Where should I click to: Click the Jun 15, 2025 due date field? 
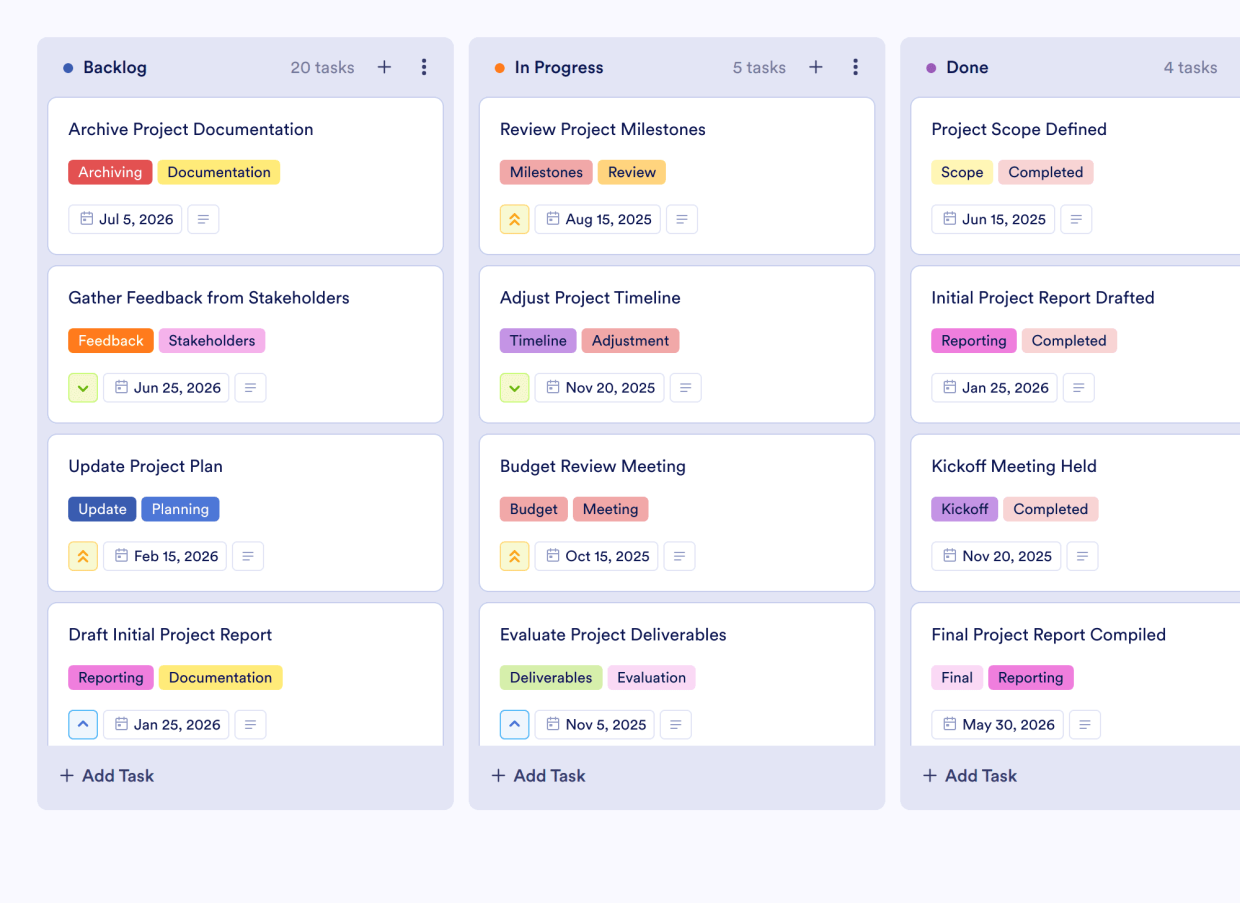tap(993, 219)
